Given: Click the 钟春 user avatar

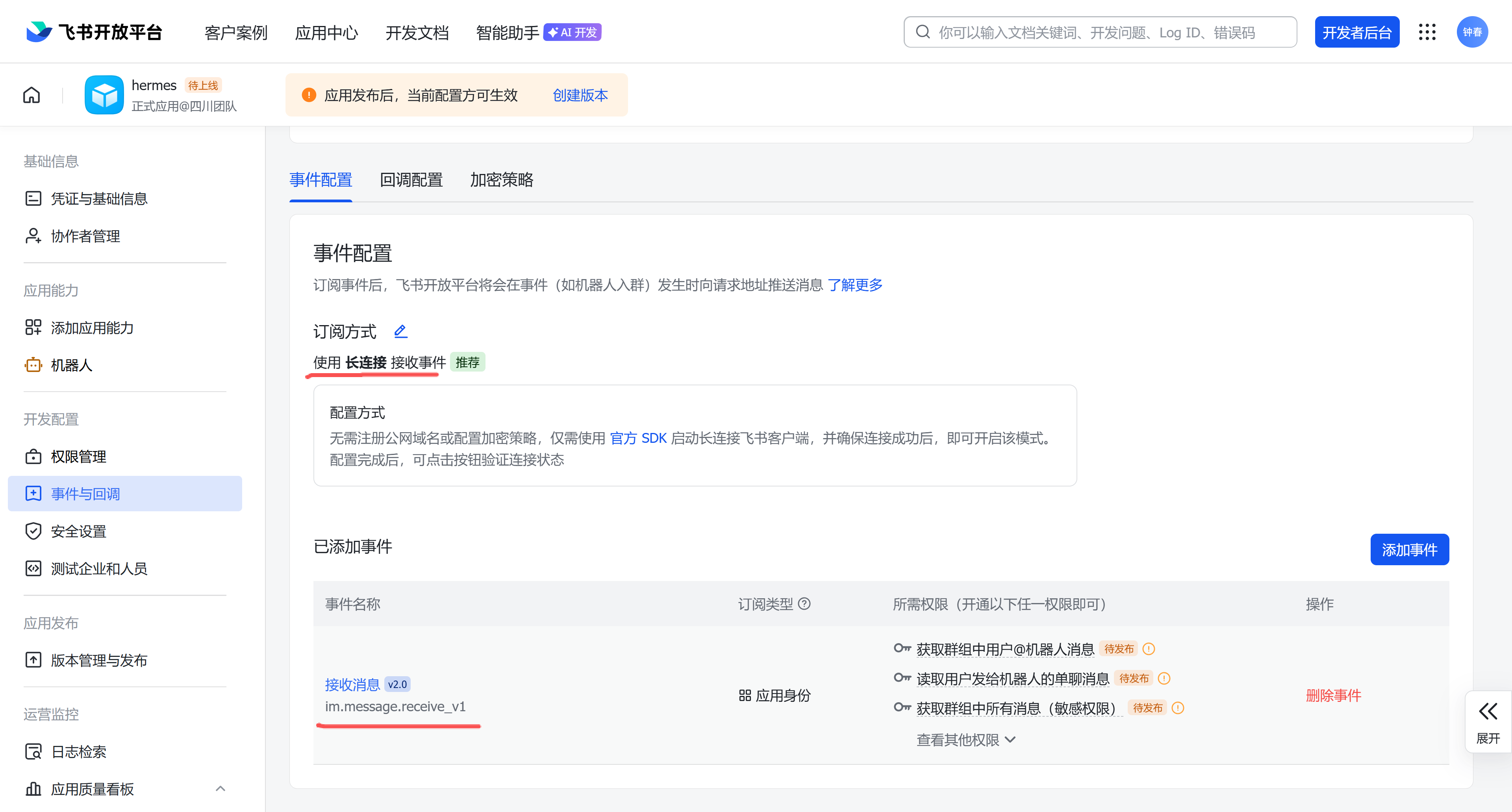Looking at the screenshot, I should click(x=1472, y=32).
